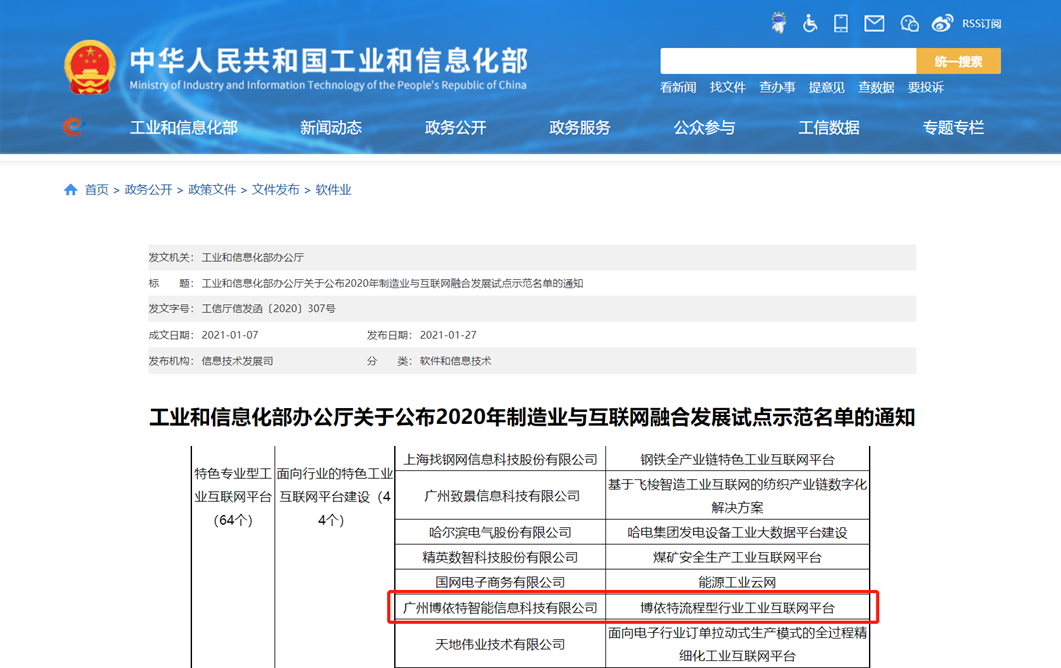The image size is (1061, 668).
Task: Click the 基于飞梭智造 textile solution cell
Action: click(x=738, y=495)
